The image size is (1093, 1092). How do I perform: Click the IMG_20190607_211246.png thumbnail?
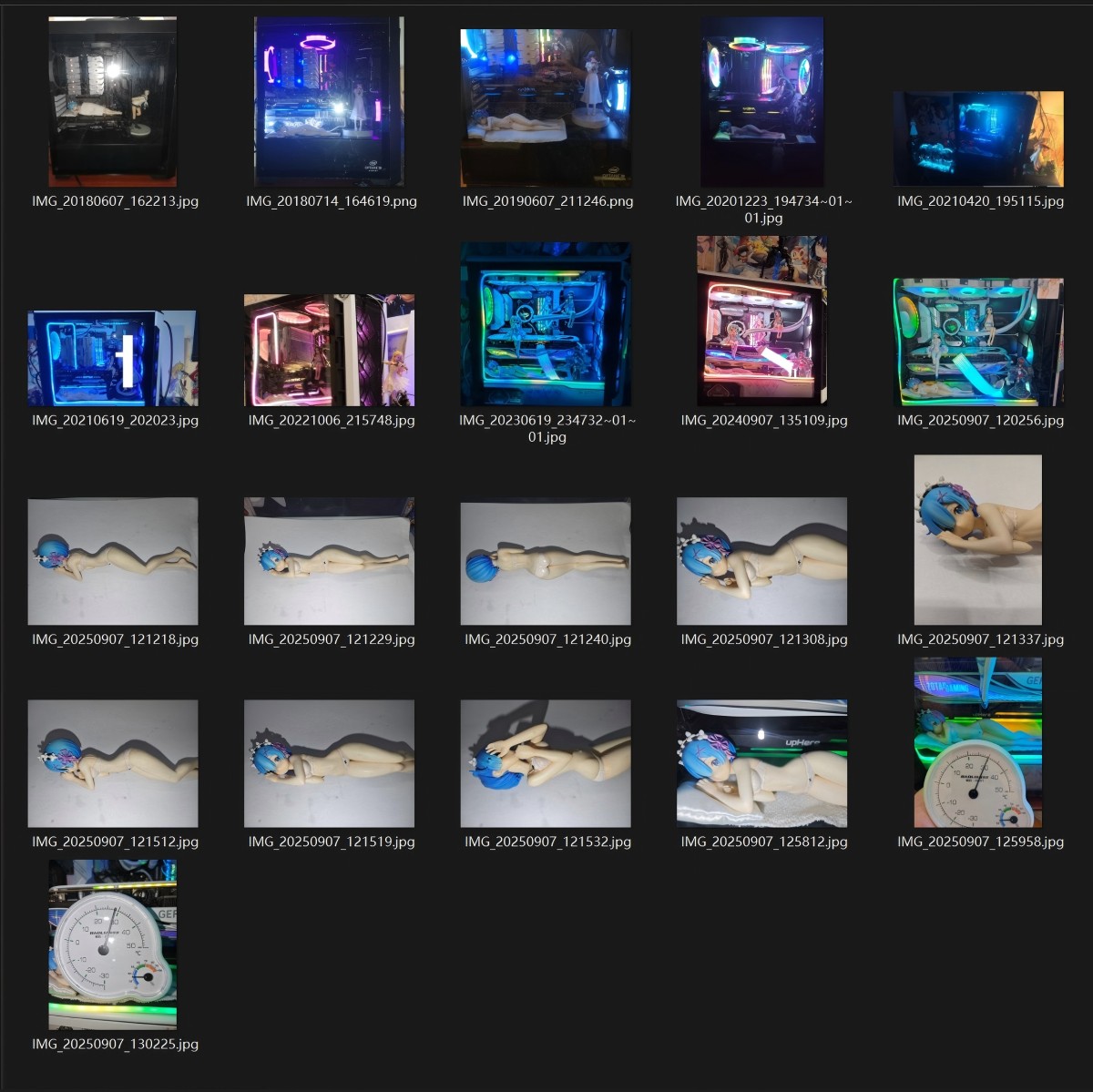[546, 102]
